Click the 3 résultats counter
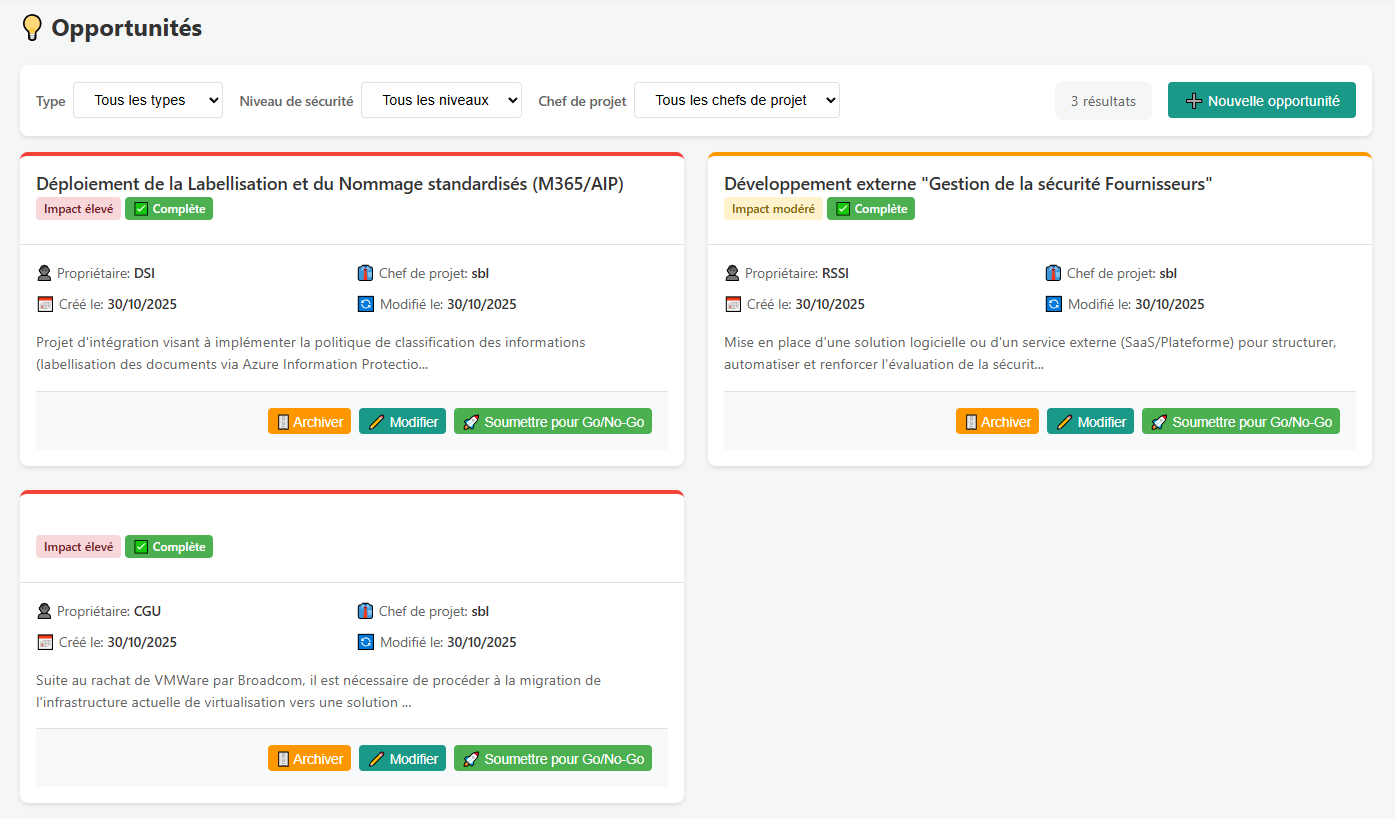The image size is (1395, 819). (x=1103, y=100)
